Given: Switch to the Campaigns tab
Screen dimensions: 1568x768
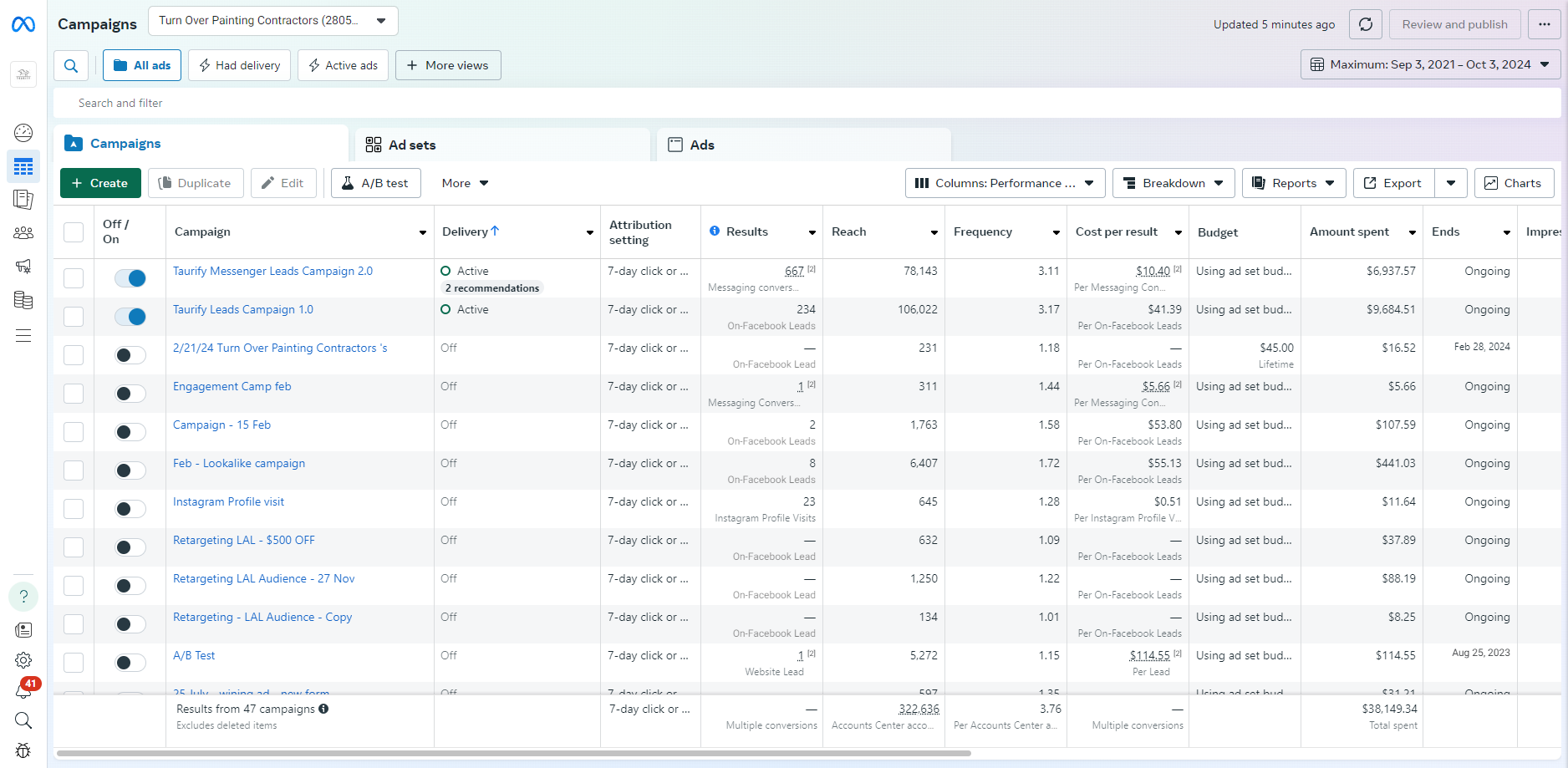Looking at the screenshot, I should pos(201,144).
